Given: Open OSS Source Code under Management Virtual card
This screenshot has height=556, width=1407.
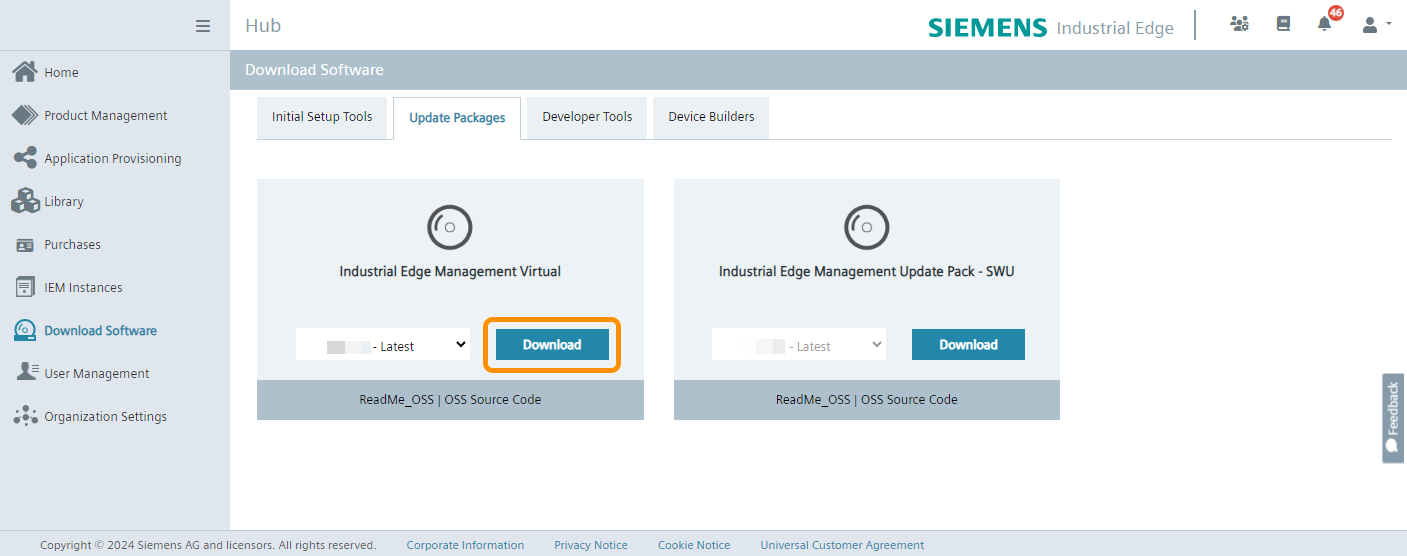Looking at the screenshot, I should click(x=493, y=399).
